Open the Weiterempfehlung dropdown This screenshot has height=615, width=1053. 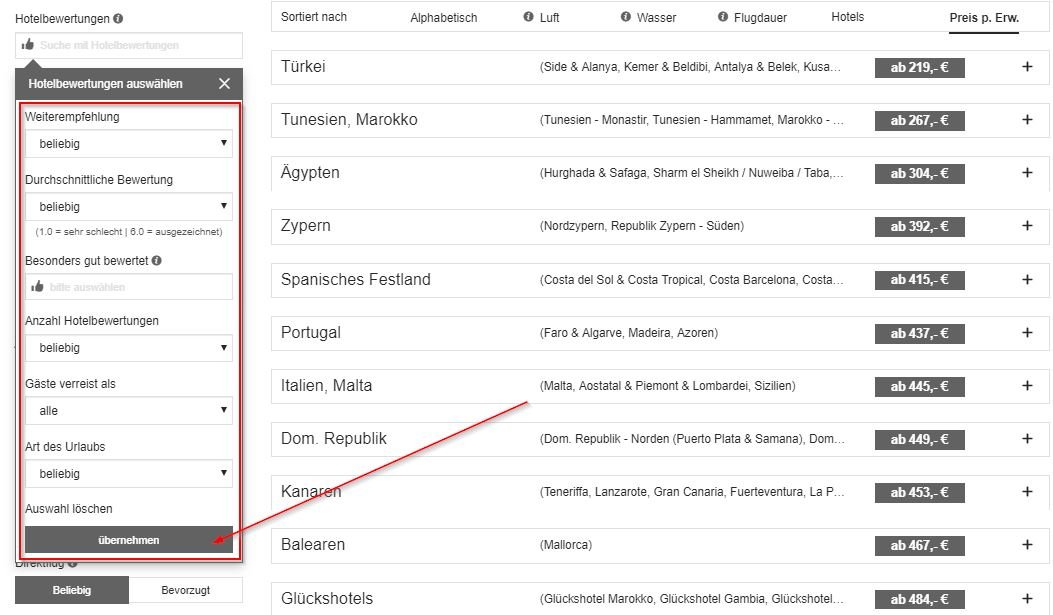pyautogui.click(x=128, y=144)
